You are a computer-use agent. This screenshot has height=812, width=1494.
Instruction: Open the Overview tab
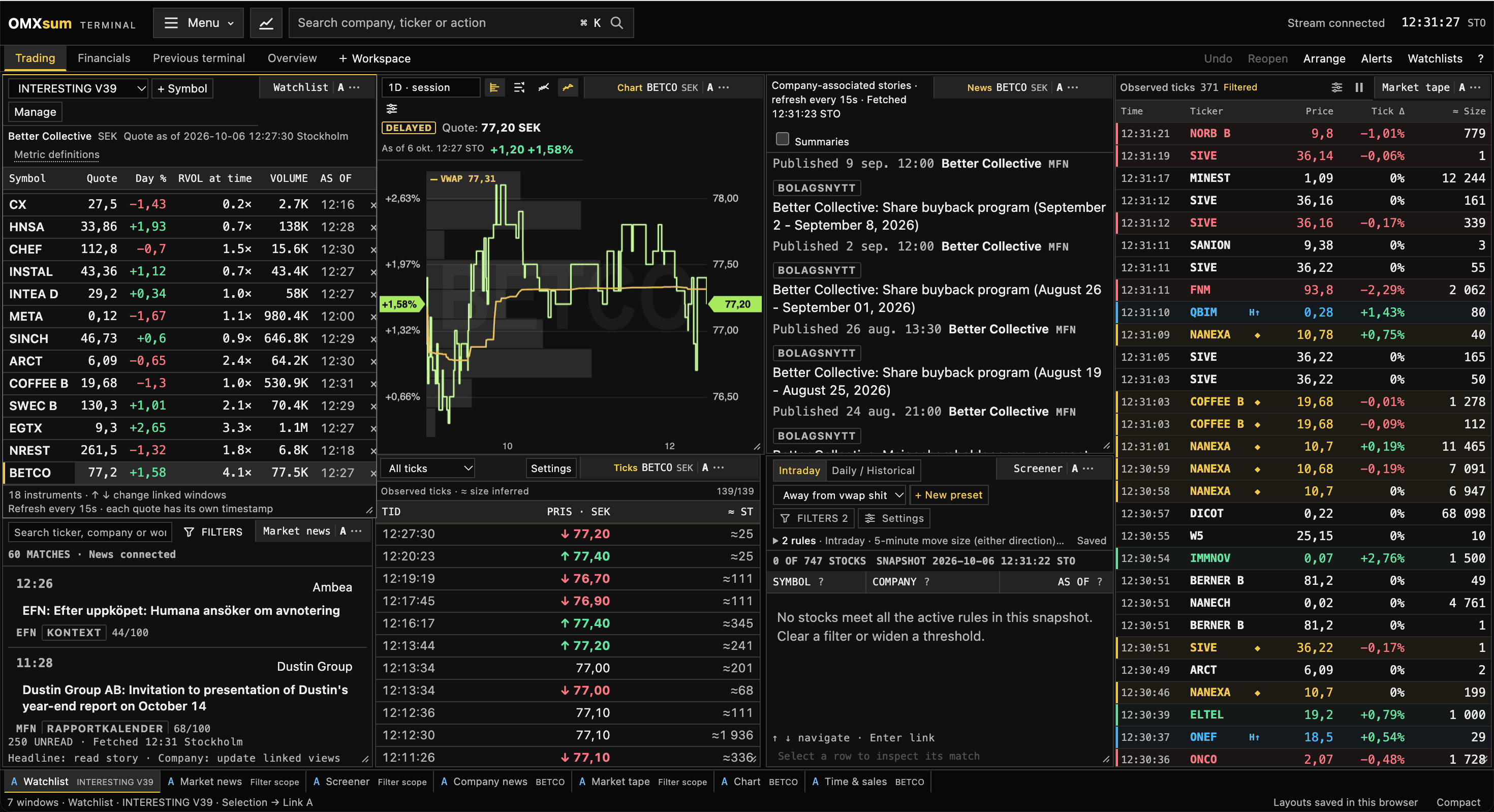tap(292, 58)
